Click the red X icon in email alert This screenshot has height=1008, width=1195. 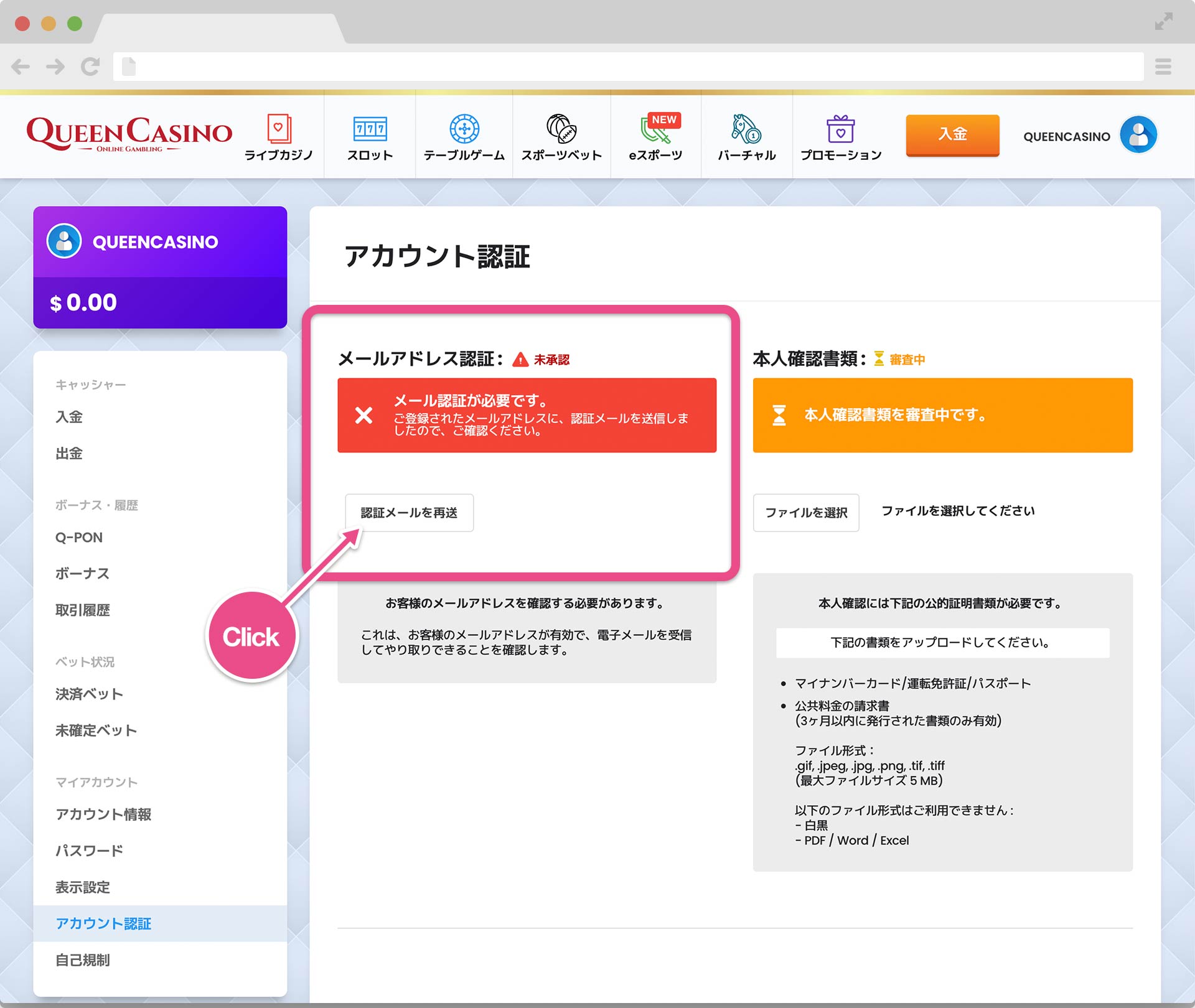click(363, 415)
